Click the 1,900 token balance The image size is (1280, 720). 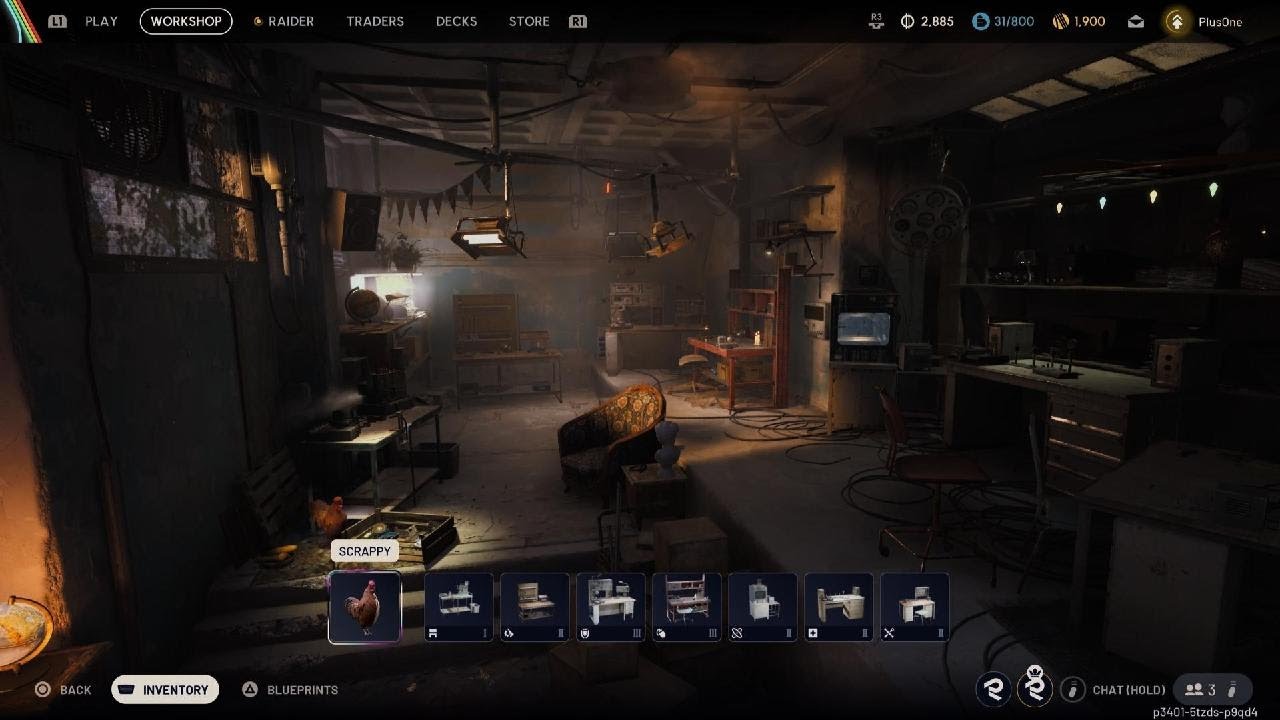coord(1090,21)
